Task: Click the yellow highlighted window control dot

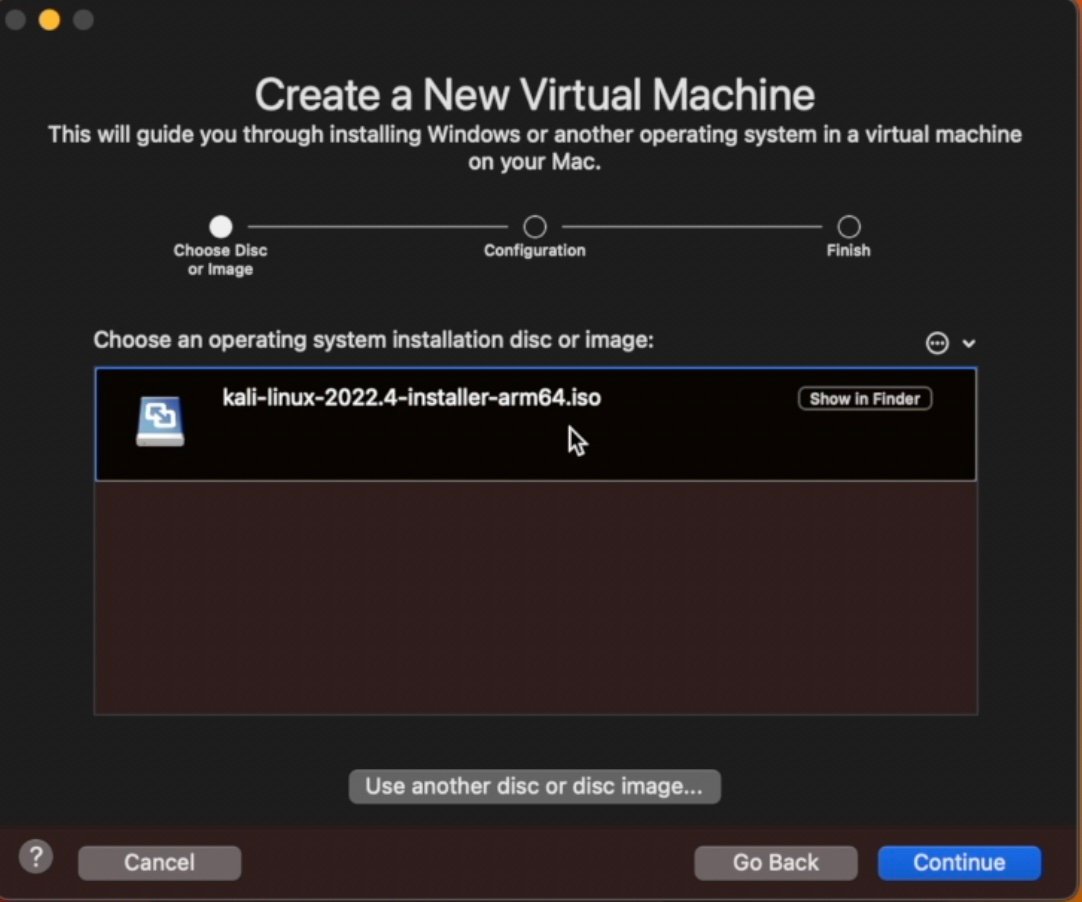Action: point(49,19)
